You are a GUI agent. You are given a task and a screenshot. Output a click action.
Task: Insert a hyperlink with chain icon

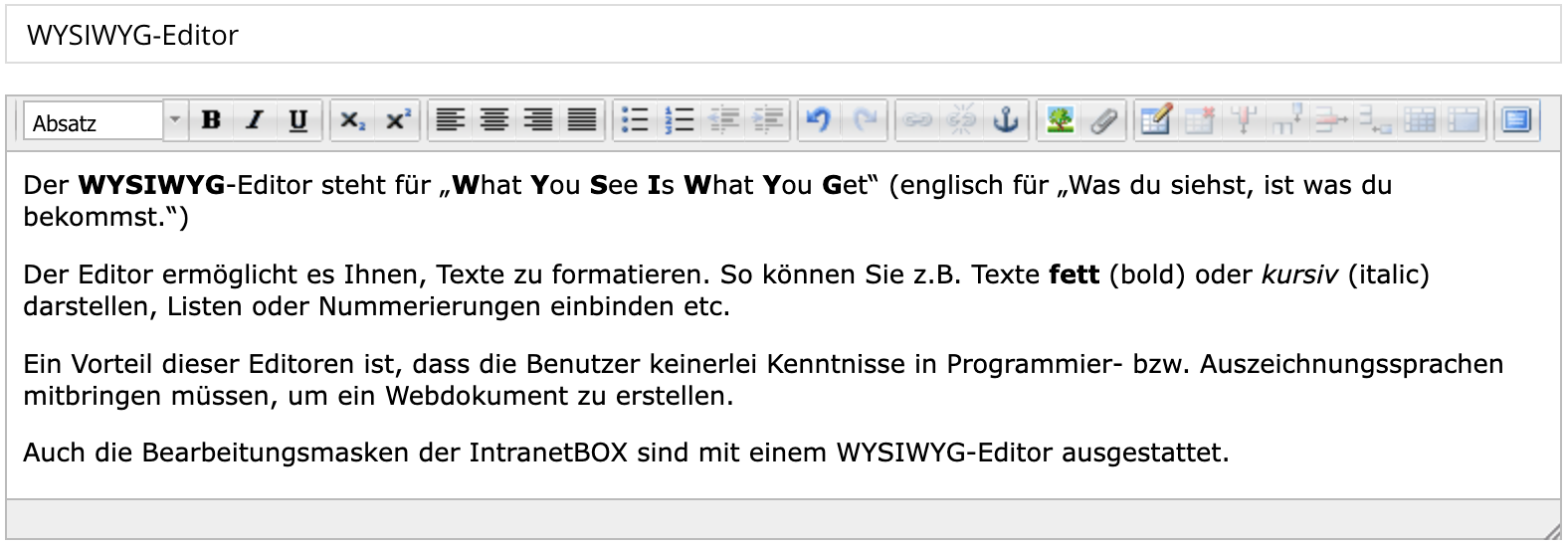click(x=916, y=120)
